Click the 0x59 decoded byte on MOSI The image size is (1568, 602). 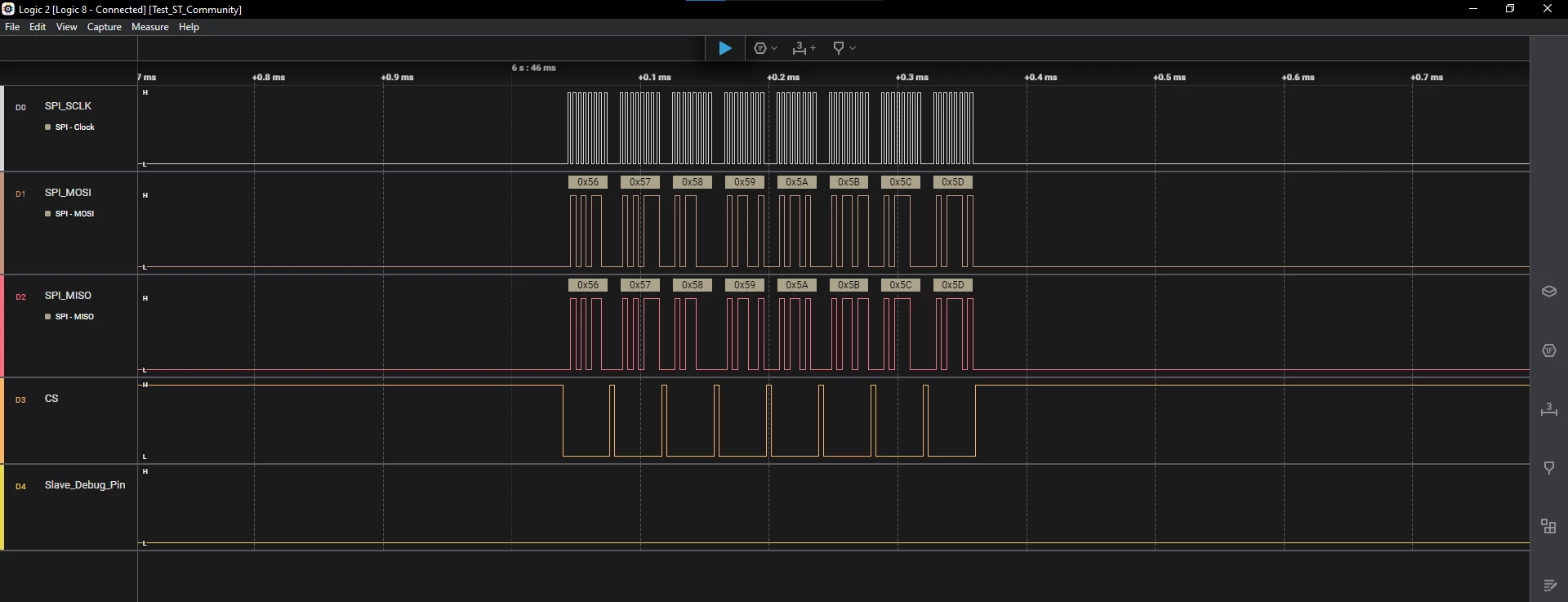coord(745,182)
